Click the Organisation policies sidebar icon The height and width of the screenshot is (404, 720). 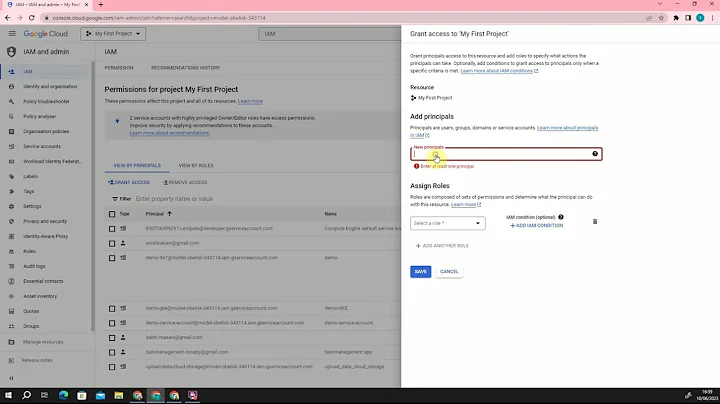tap(11, 131)
